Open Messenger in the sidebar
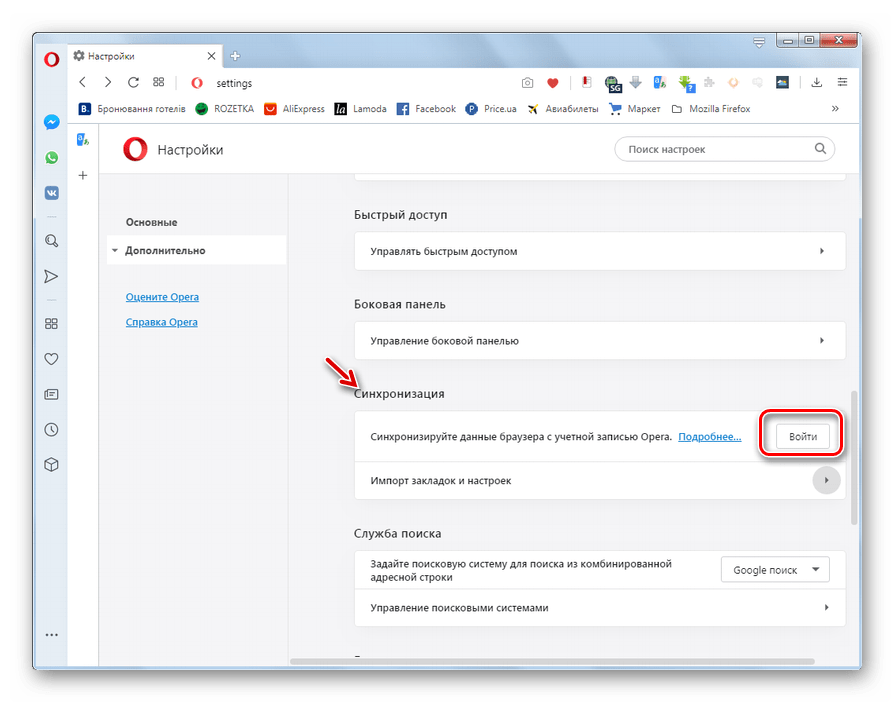Viewport: 895px width, 703px height. point(51,122)
